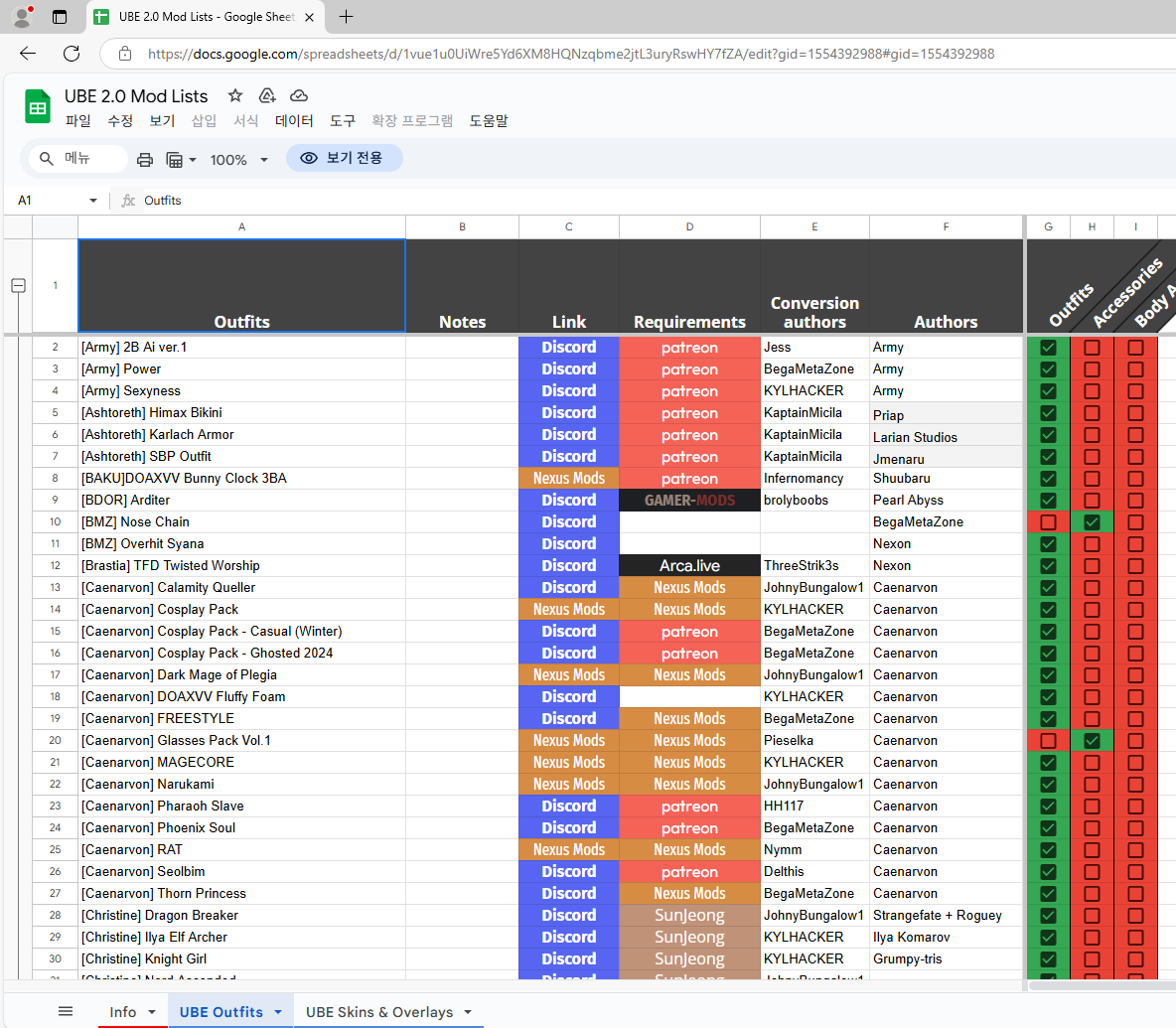Open UBE Outfits tab menu arrow

[277, 1012]
